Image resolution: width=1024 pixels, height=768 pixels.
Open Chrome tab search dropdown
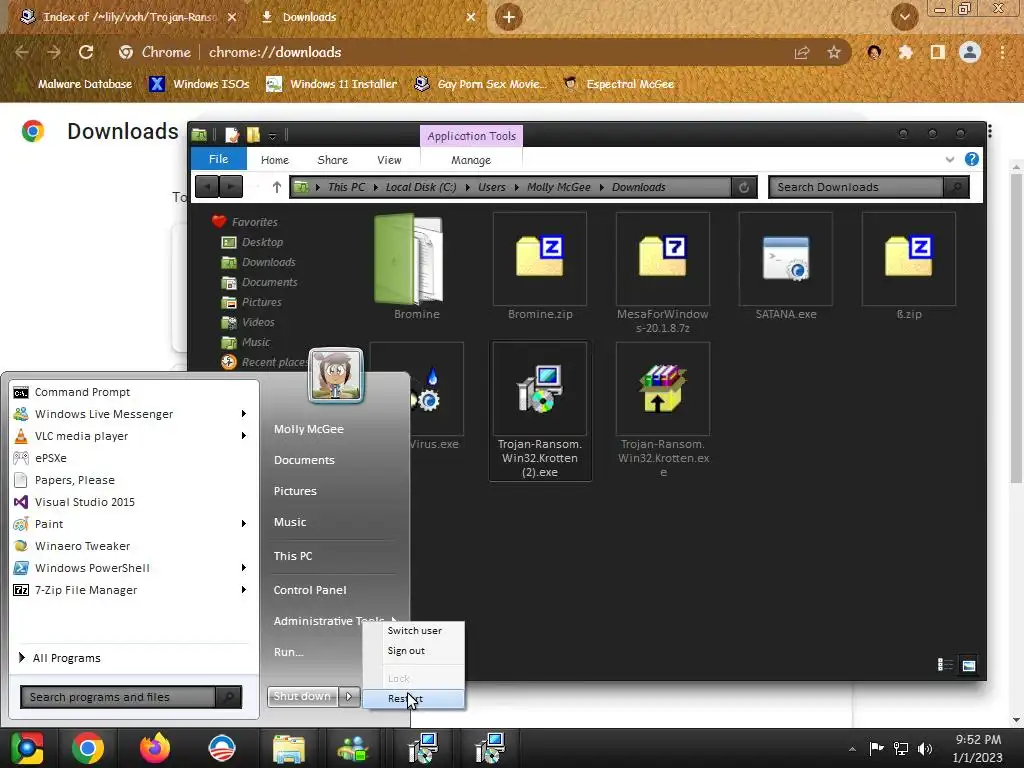(904, 17)
